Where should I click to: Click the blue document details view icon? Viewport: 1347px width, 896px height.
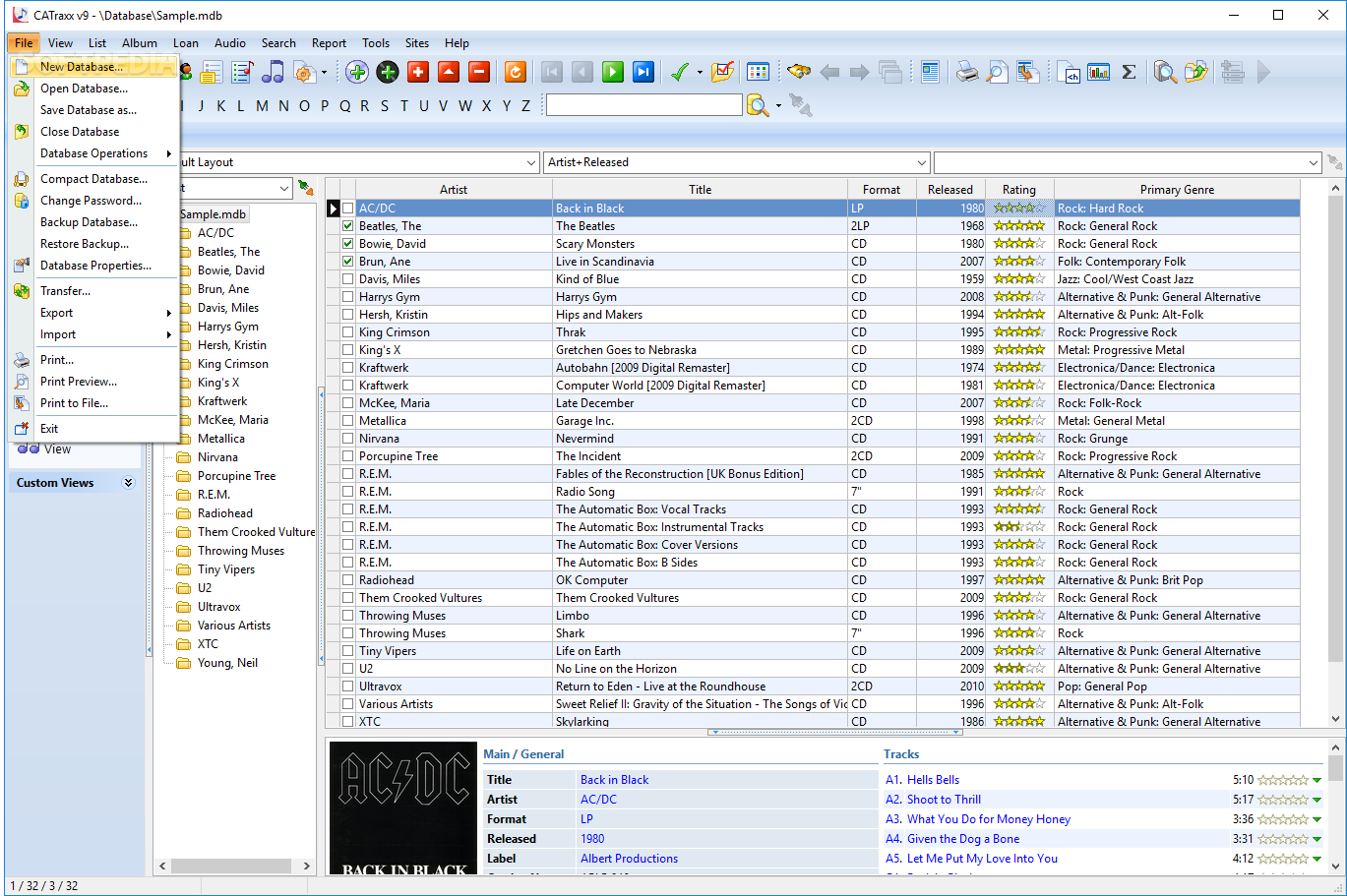(x=930, y=72)
